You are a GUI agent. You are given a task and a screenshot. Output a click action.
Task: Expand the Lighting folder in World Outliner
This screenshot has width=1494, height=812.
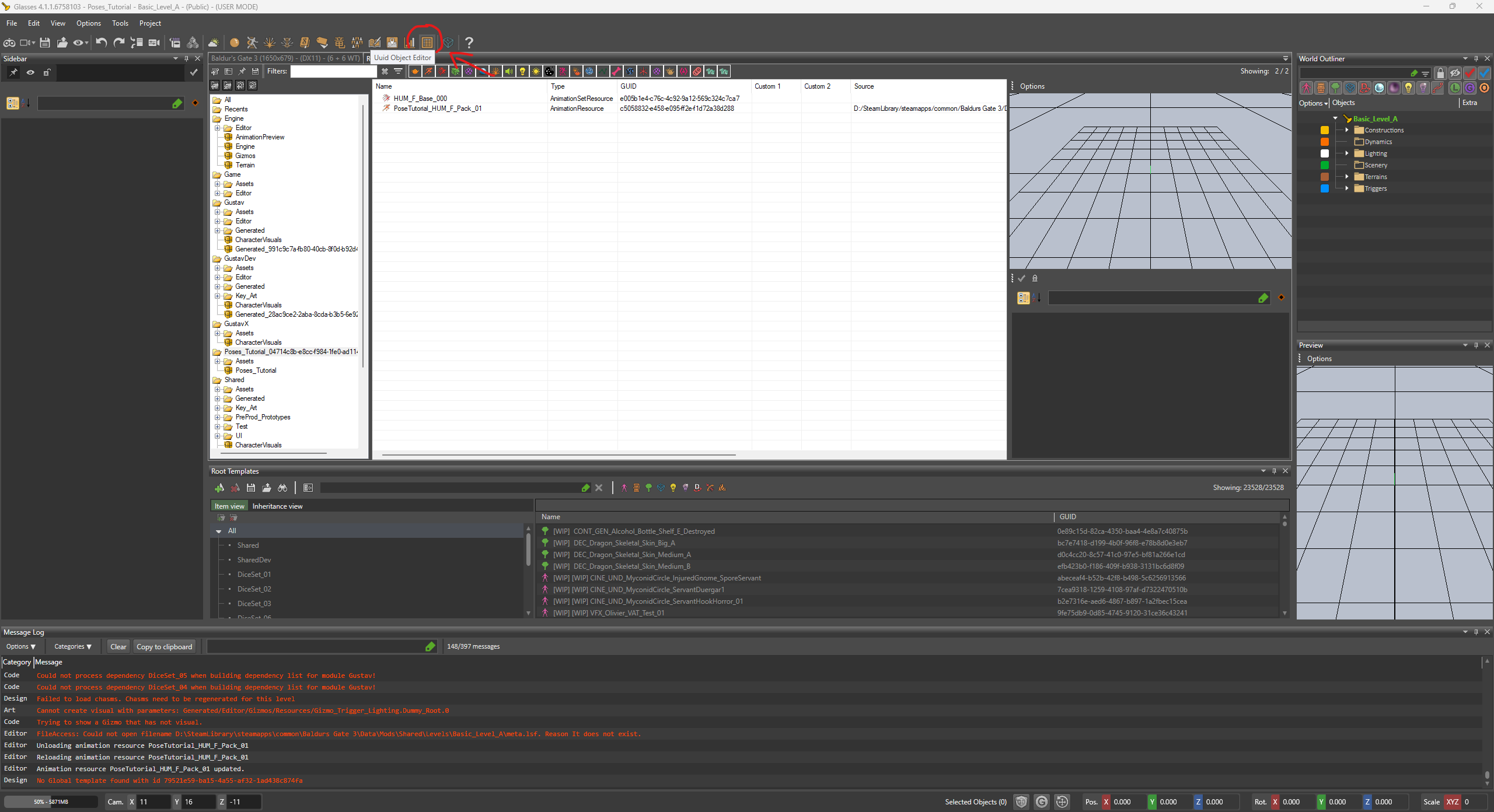tap(1347, 153)
